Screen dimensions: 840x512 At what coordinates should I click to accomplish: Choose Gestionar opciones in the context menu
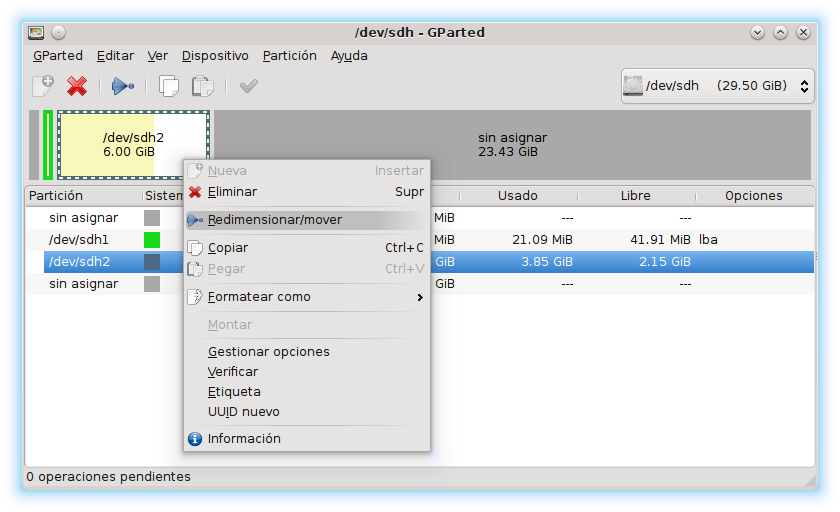(x=306, y=352)
